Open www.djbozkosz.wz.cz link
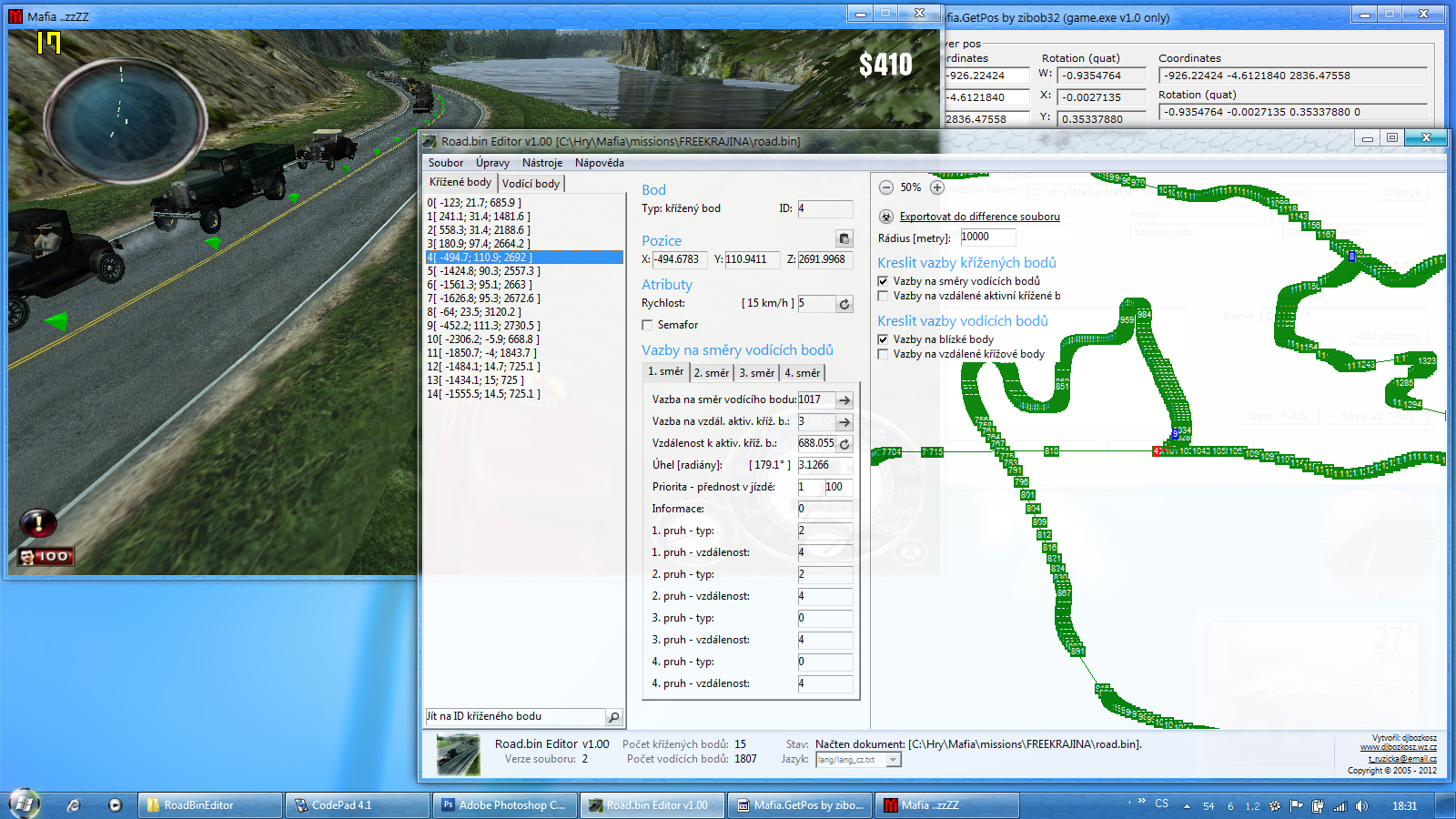Viewport: 1456px width, 819px height. tap(1398, 747)
